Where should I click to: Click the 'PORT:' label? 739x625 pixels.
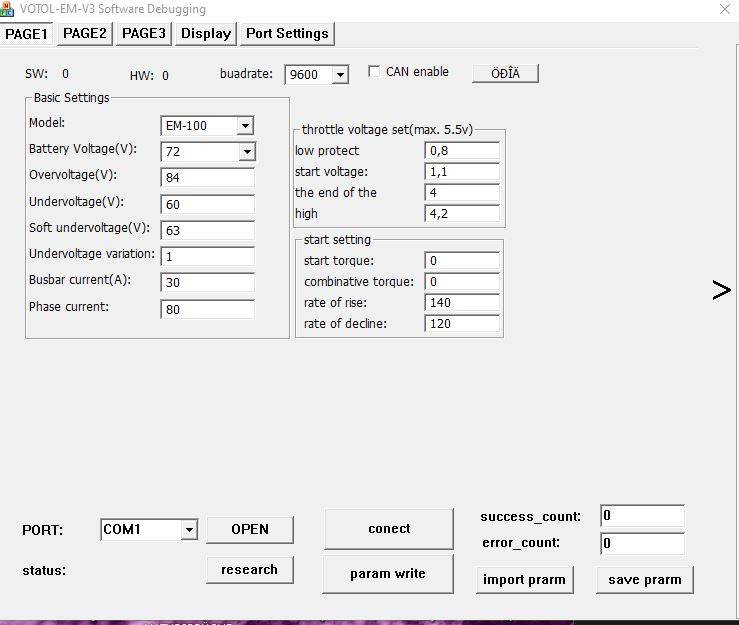[x=42, y=530]
